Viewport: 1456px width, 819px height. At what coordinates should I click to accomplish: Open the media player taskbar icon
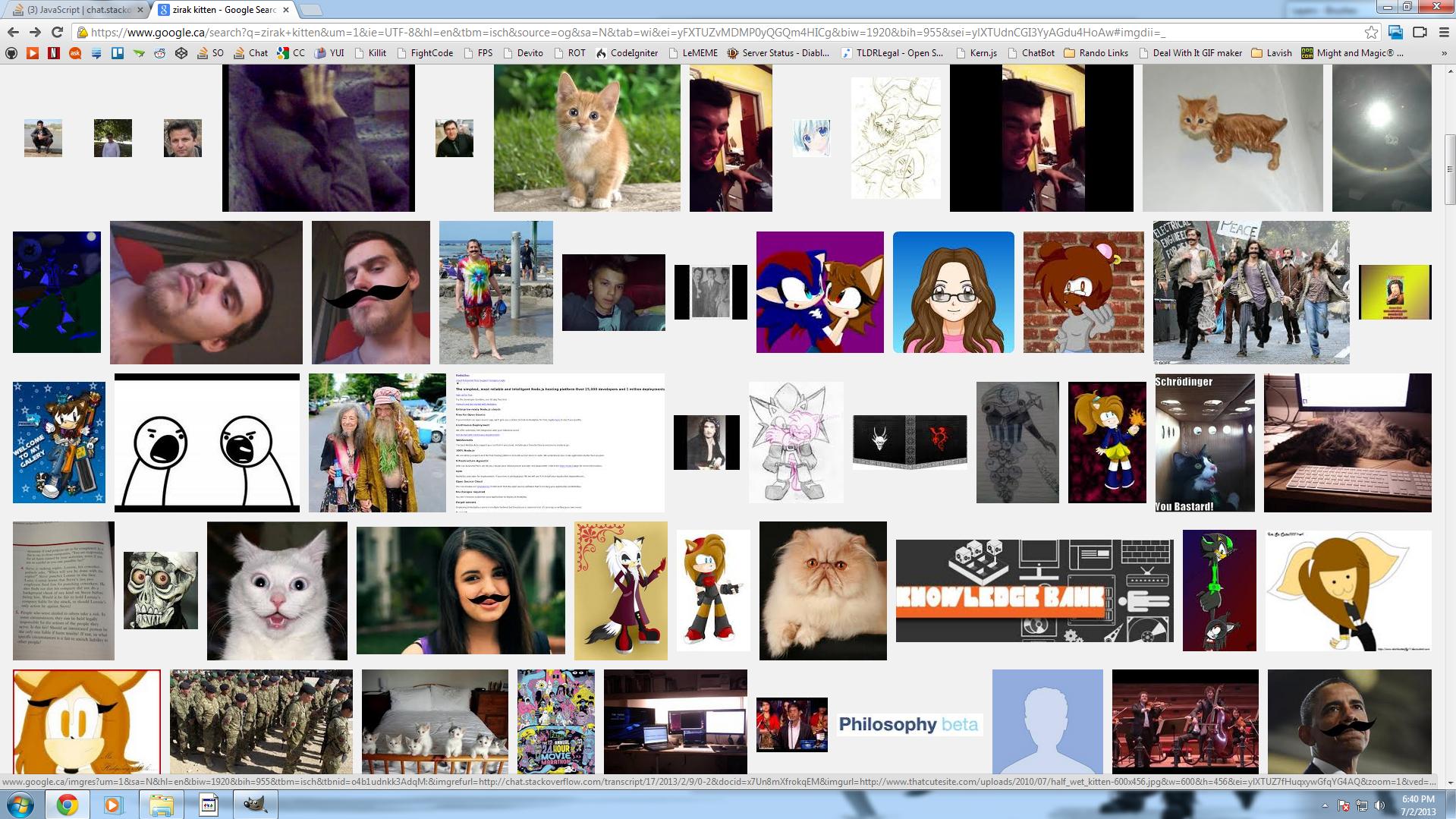point(113,805)
